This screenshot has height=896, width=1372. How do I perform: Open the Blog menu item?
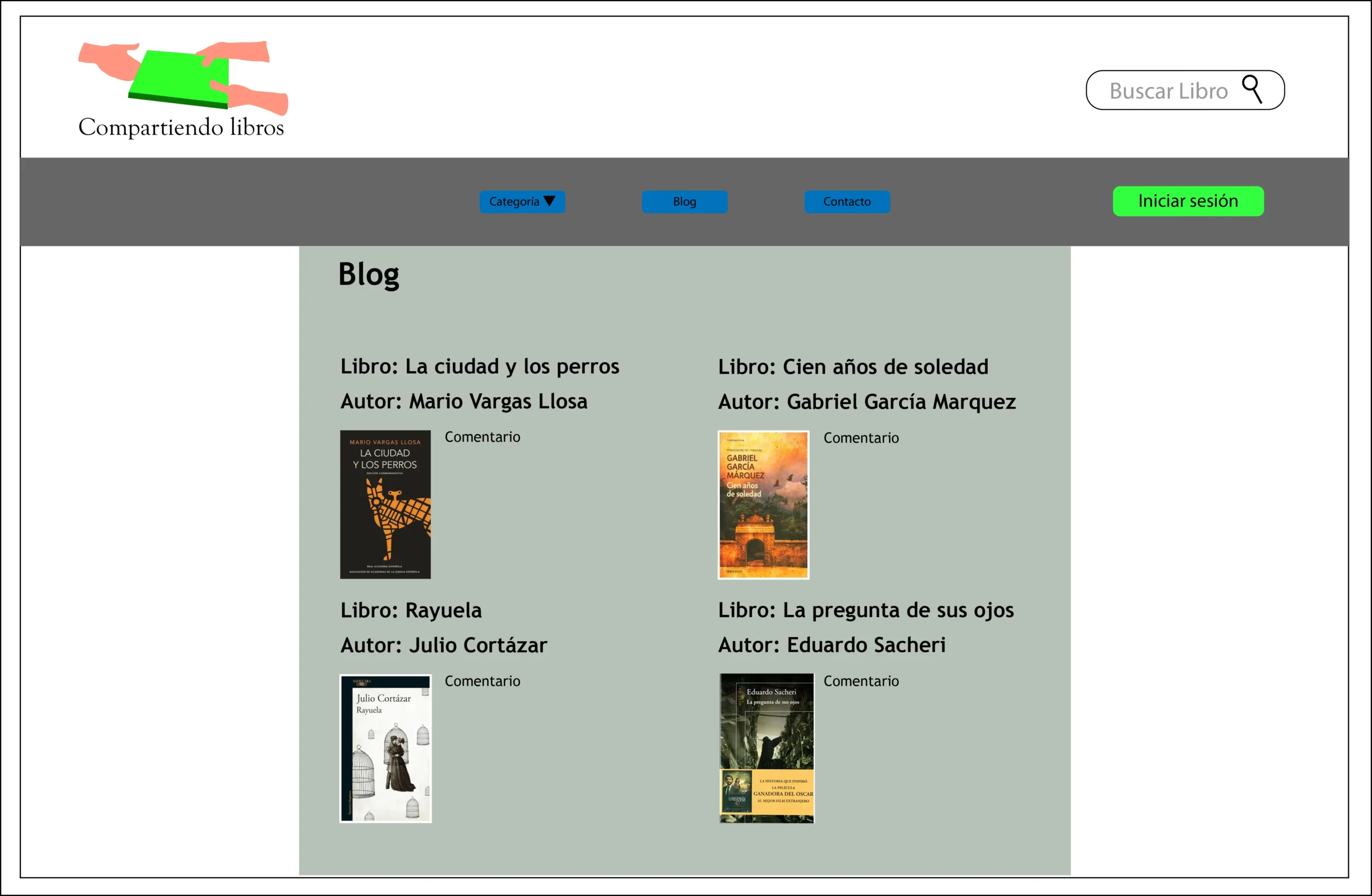684,202
